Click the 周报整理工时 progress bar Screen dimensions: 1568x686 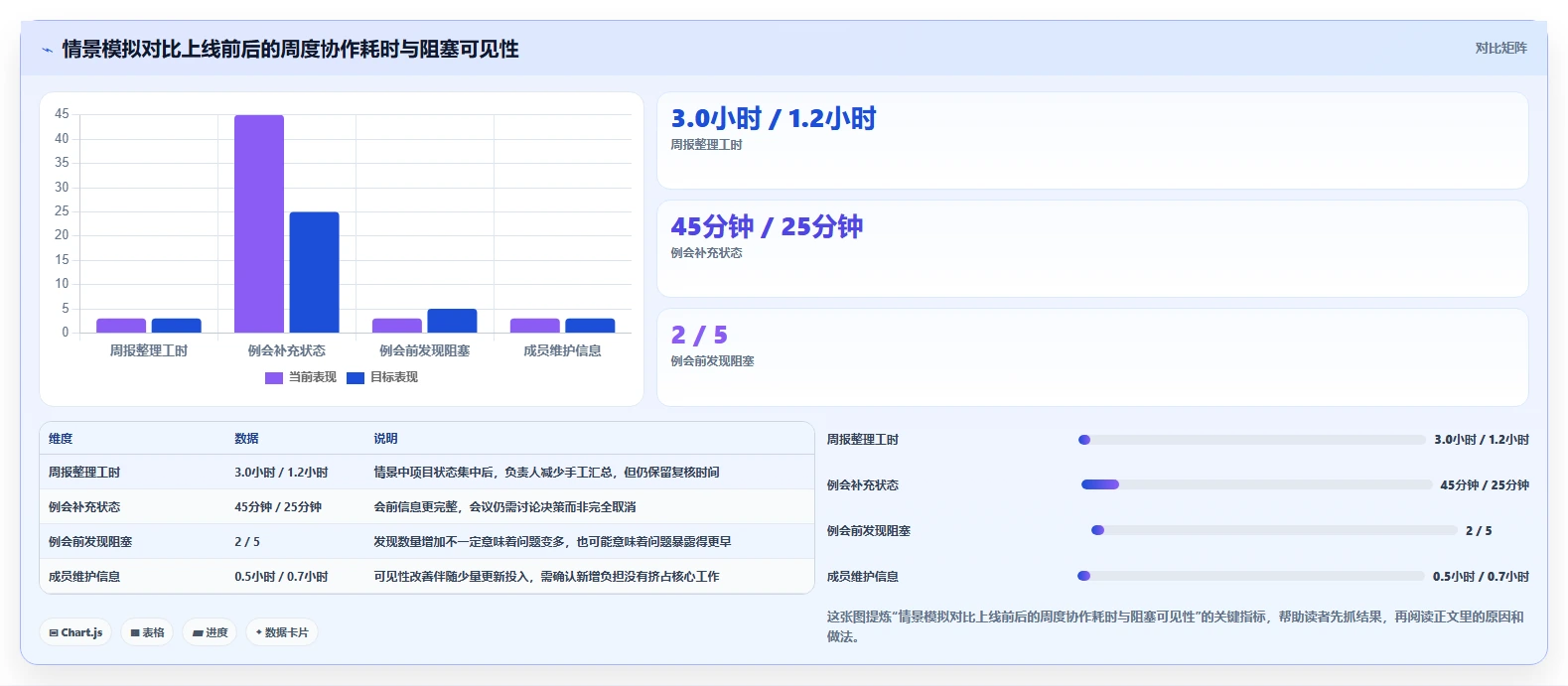pos(1252,440)
